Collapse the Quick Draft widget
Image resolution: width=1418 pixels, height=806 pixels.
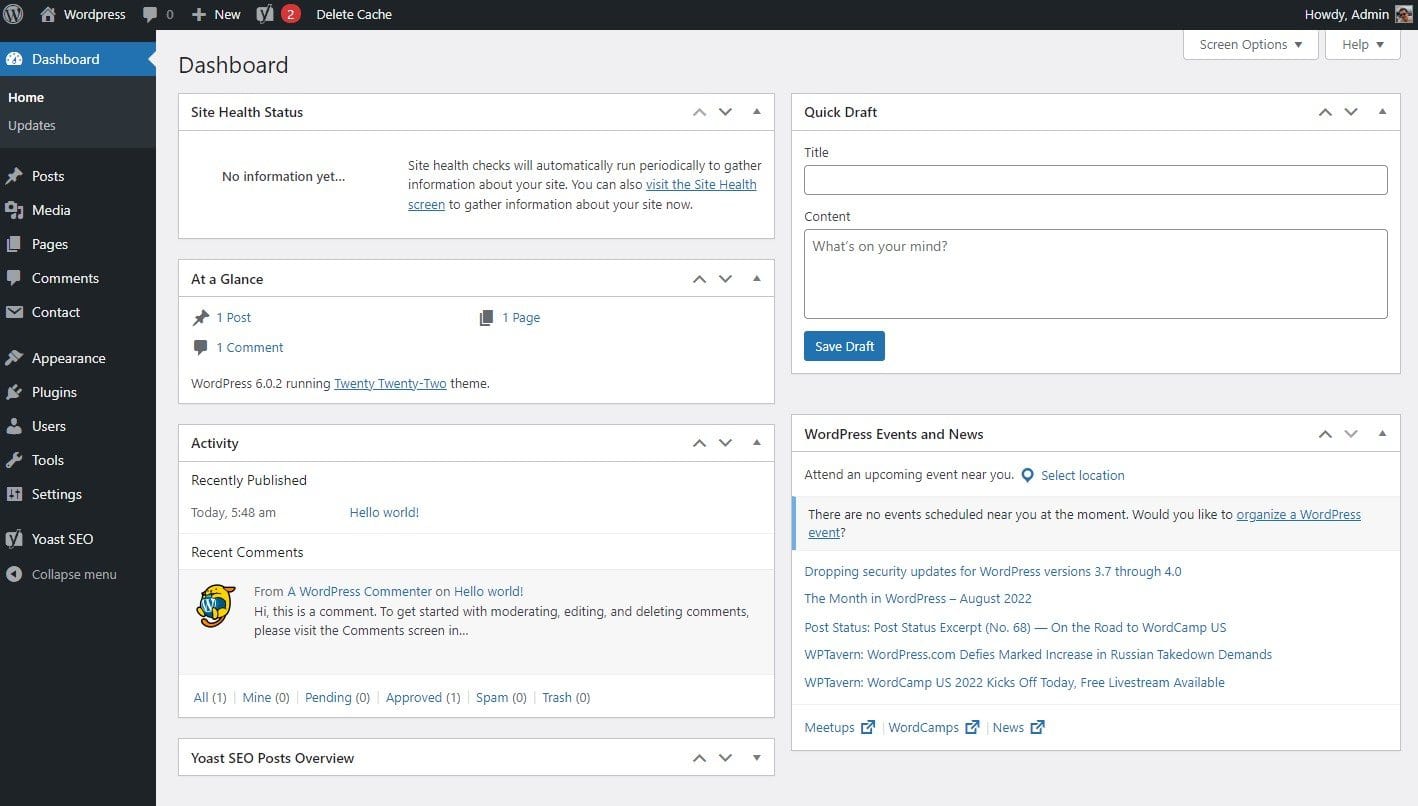click(1383, 112)
